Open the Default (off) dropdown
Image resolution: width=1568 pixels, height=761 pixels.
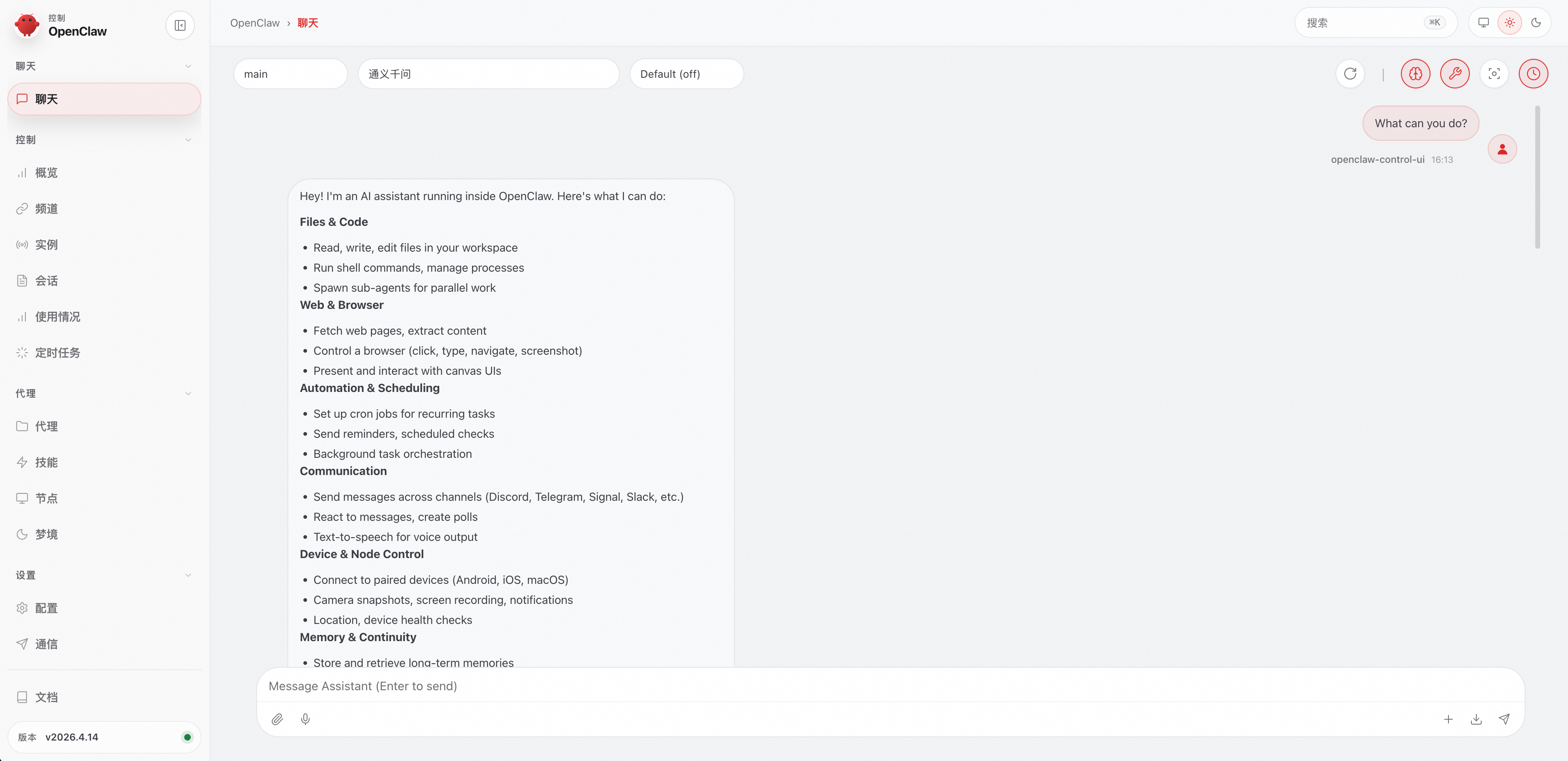686,74
